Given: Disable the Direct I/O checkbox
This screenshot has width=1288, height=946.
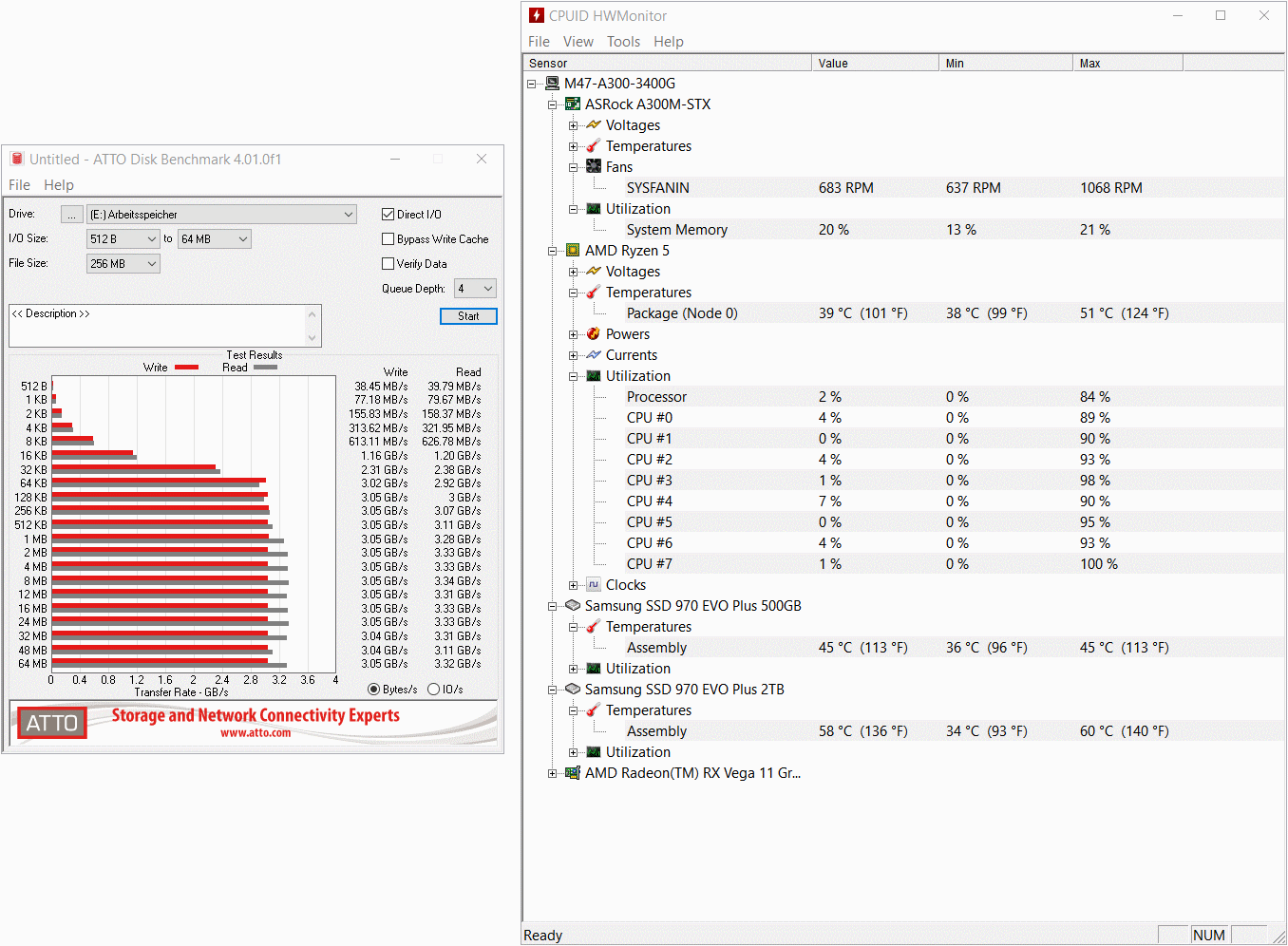Looking at the screenshot, I should (388, 215).
